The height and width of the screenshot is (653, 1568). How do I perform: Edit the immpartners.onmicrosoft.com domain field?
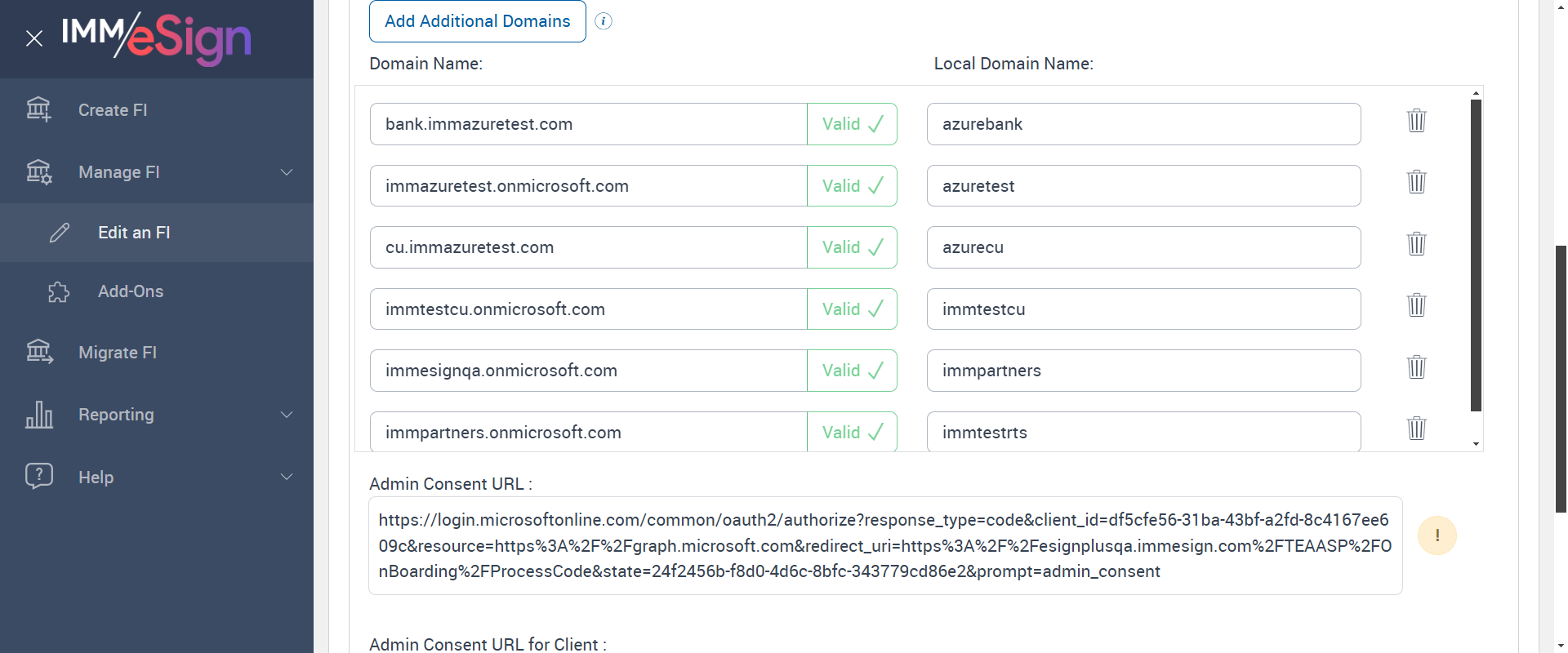pyautogui.click(x=589, y=432)
